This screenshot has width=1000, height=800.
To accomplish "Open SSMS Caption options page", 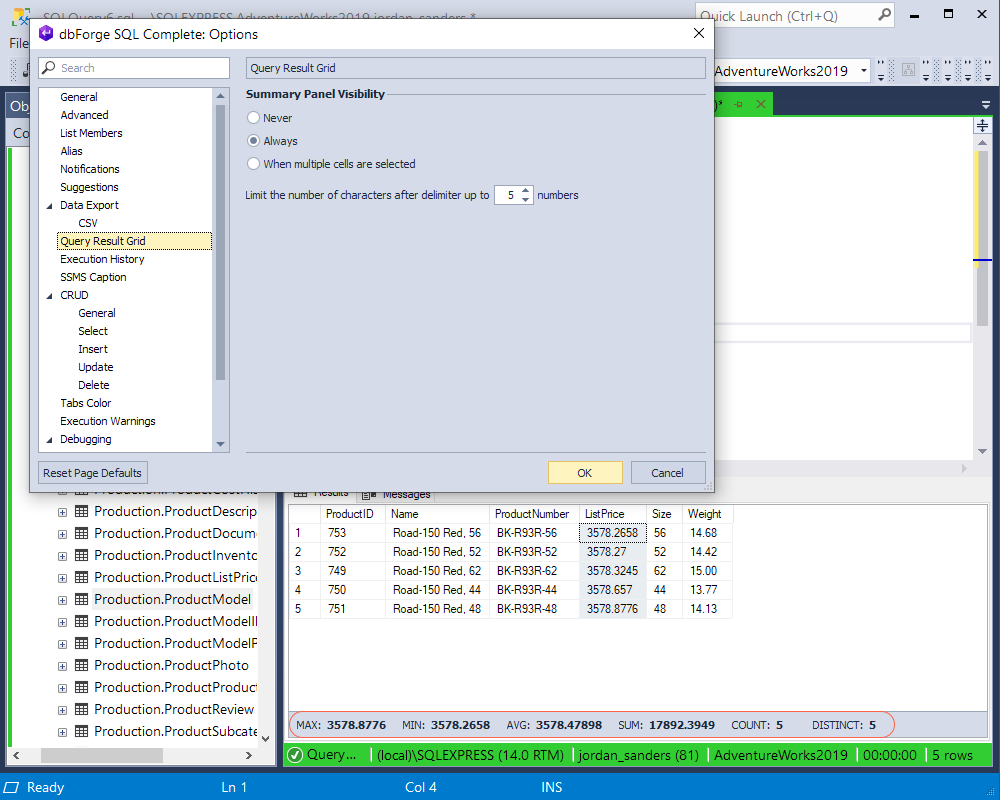I will (93, 277).
